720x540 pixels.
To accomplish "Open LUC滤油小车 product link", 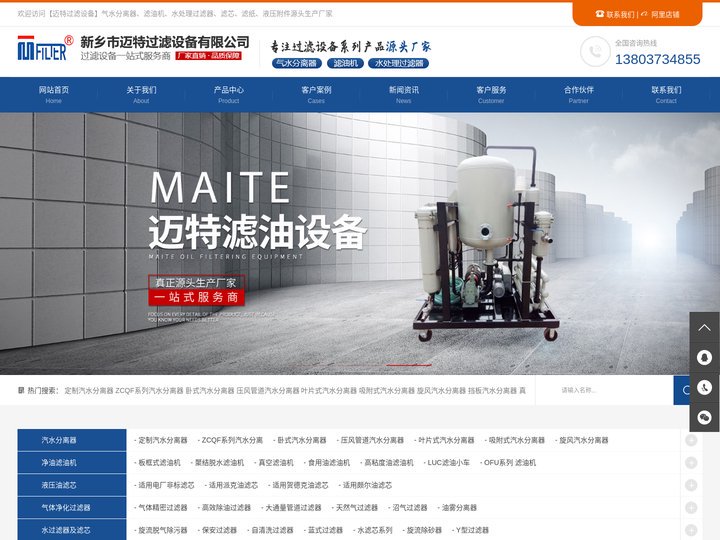I will pyautogui.click(x=449, y=462).
